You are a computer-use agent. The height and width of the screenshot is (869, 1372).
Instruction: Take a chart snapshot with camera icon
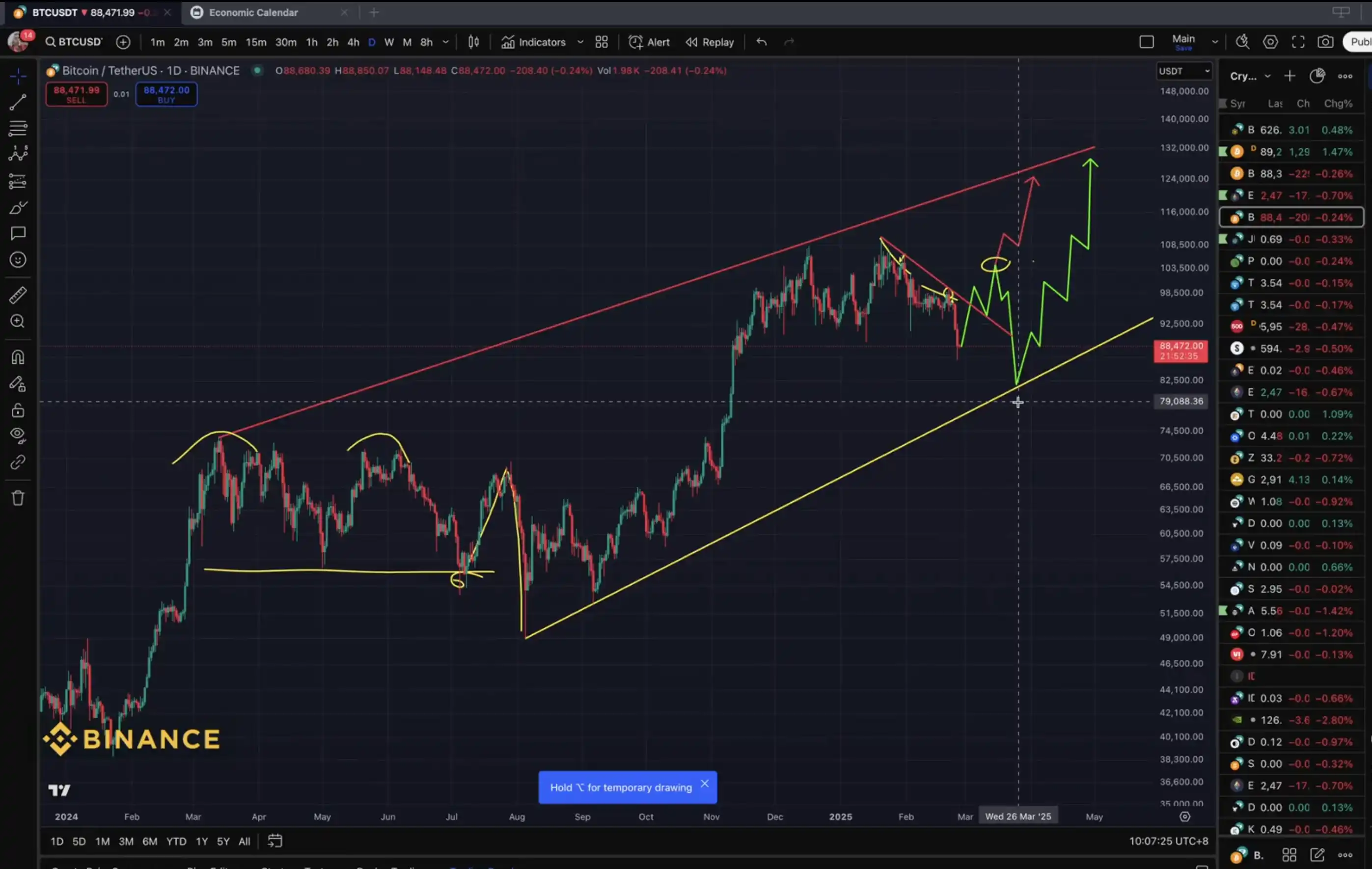(x=1325, y=42)
